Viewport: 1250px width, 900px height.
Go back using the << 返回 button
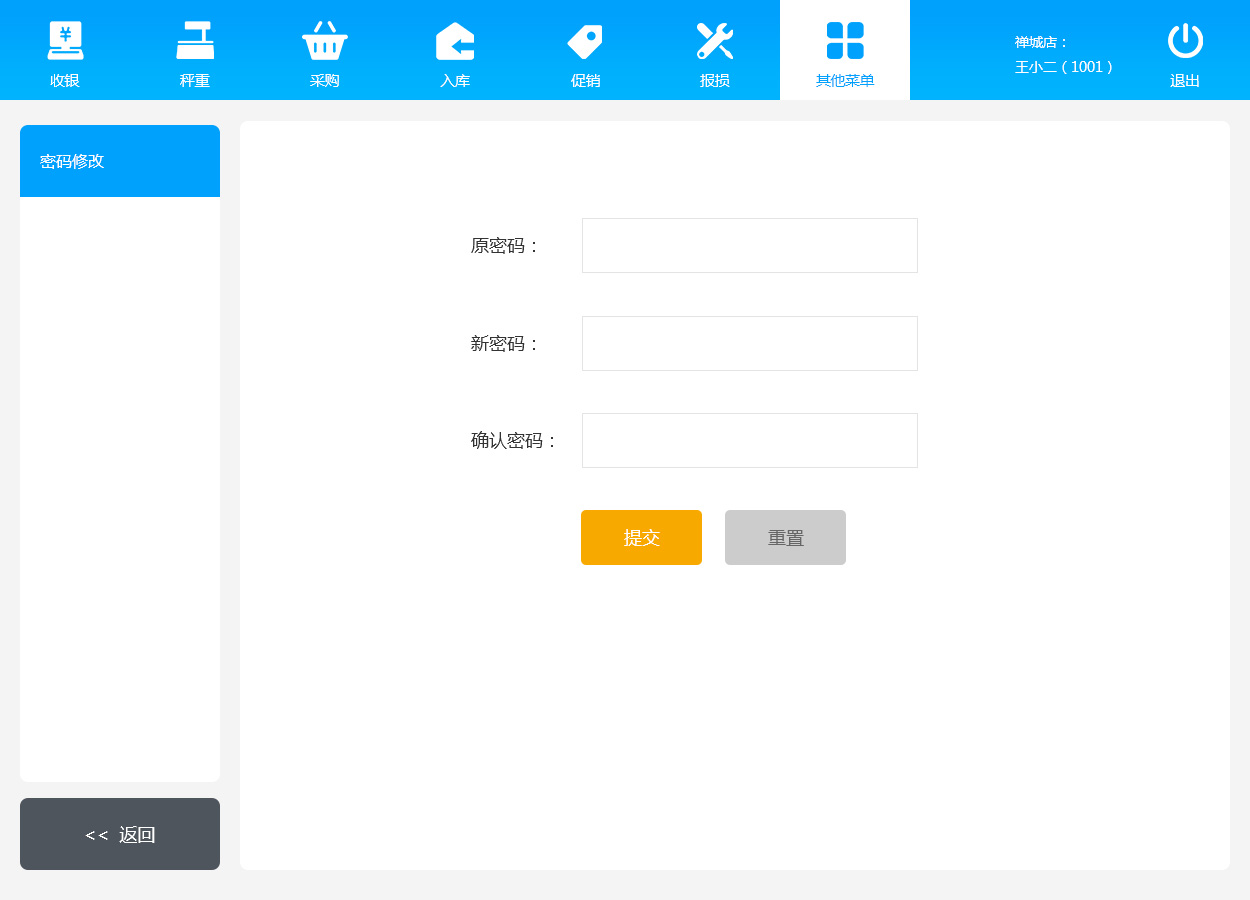[120, 834]
